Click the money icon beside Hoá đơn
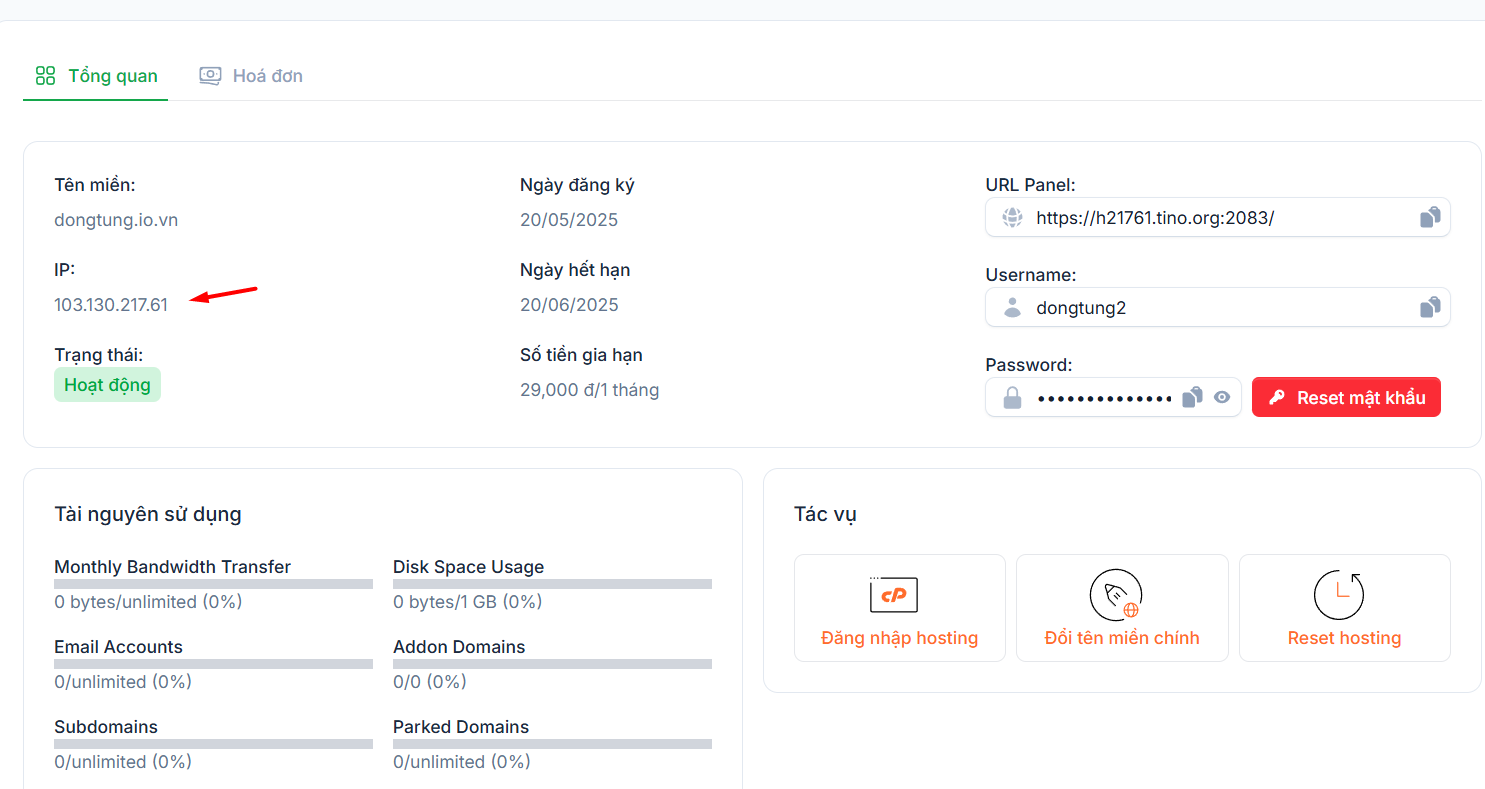Screen dimensions: 1485x789 pyautogui.click(x=210, y=75)
